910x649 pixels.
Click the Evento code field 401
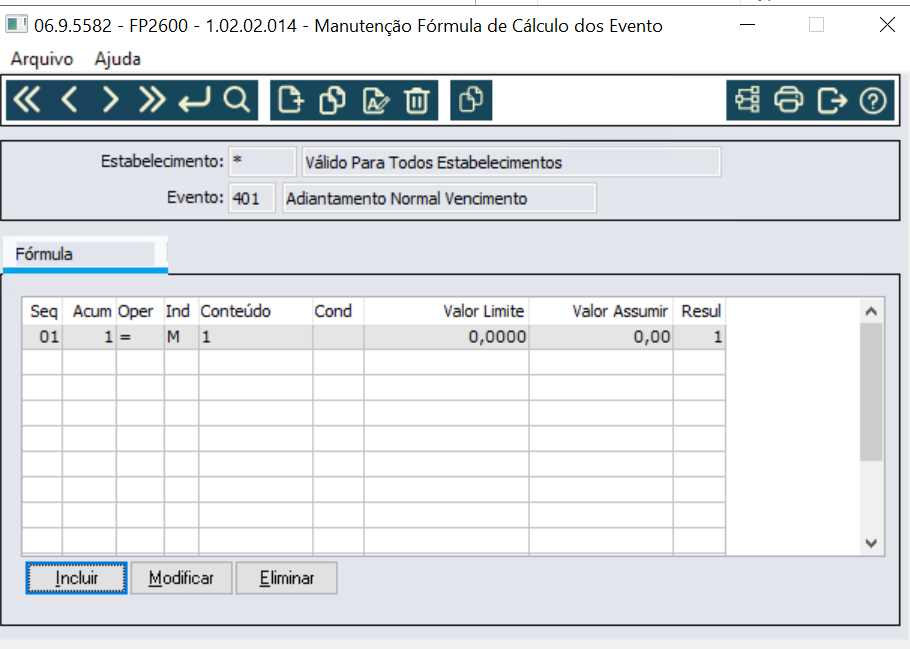[252, 199]
